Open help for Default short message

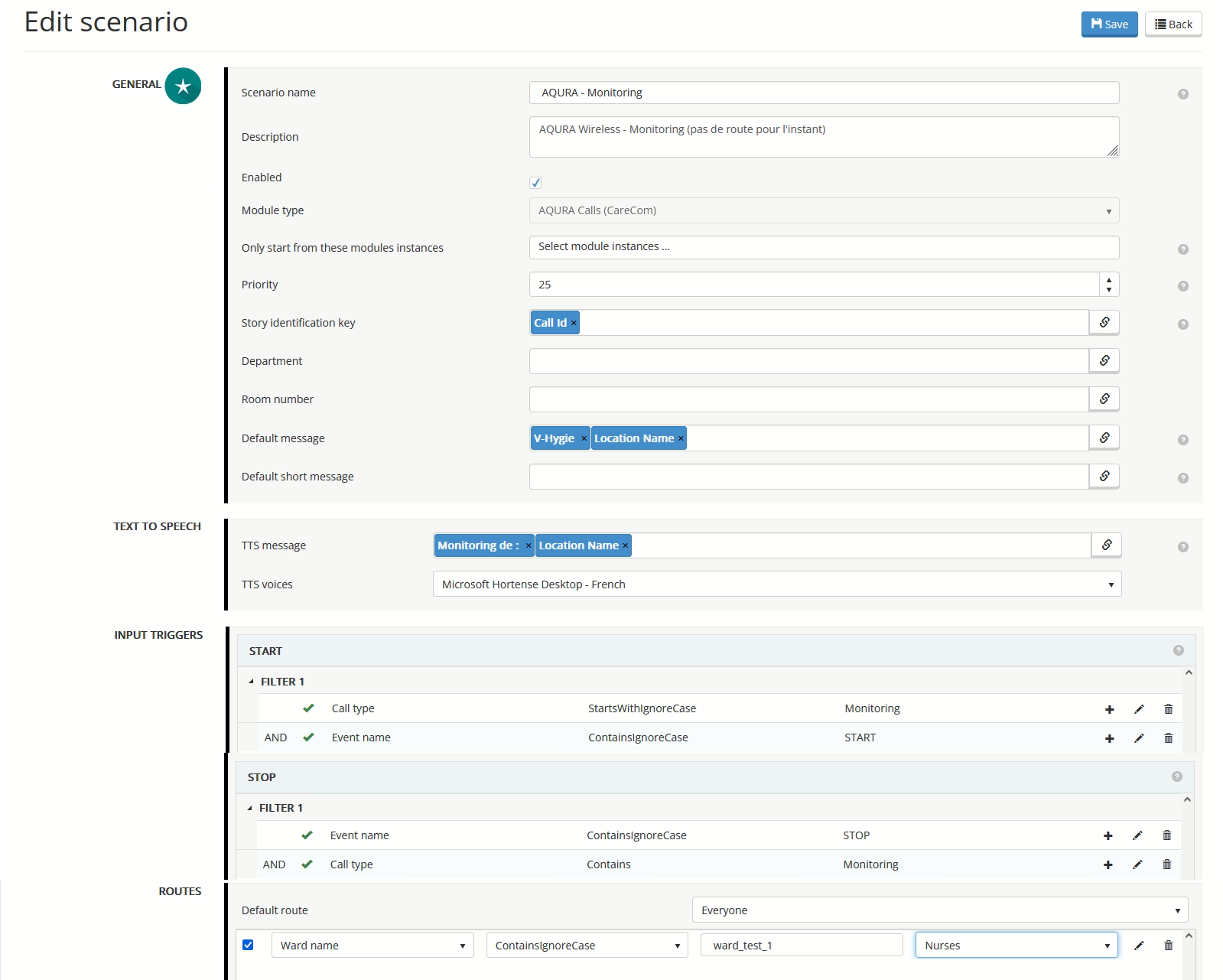pyautogui.click(x=1183, y=478)
